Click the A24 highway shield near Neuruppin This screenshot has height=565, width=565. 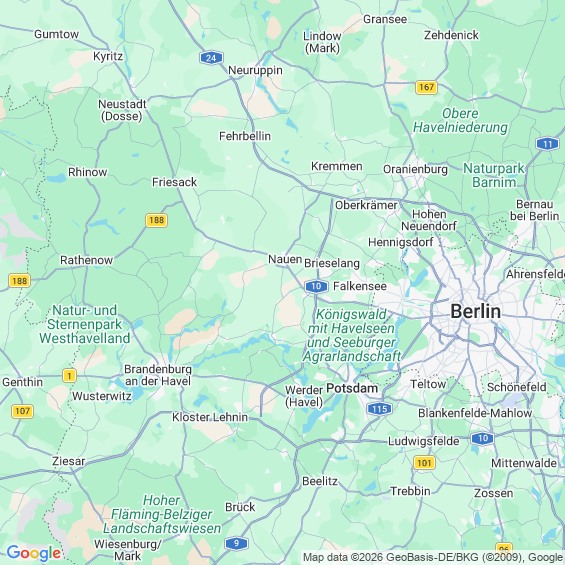tap(211, 58)
